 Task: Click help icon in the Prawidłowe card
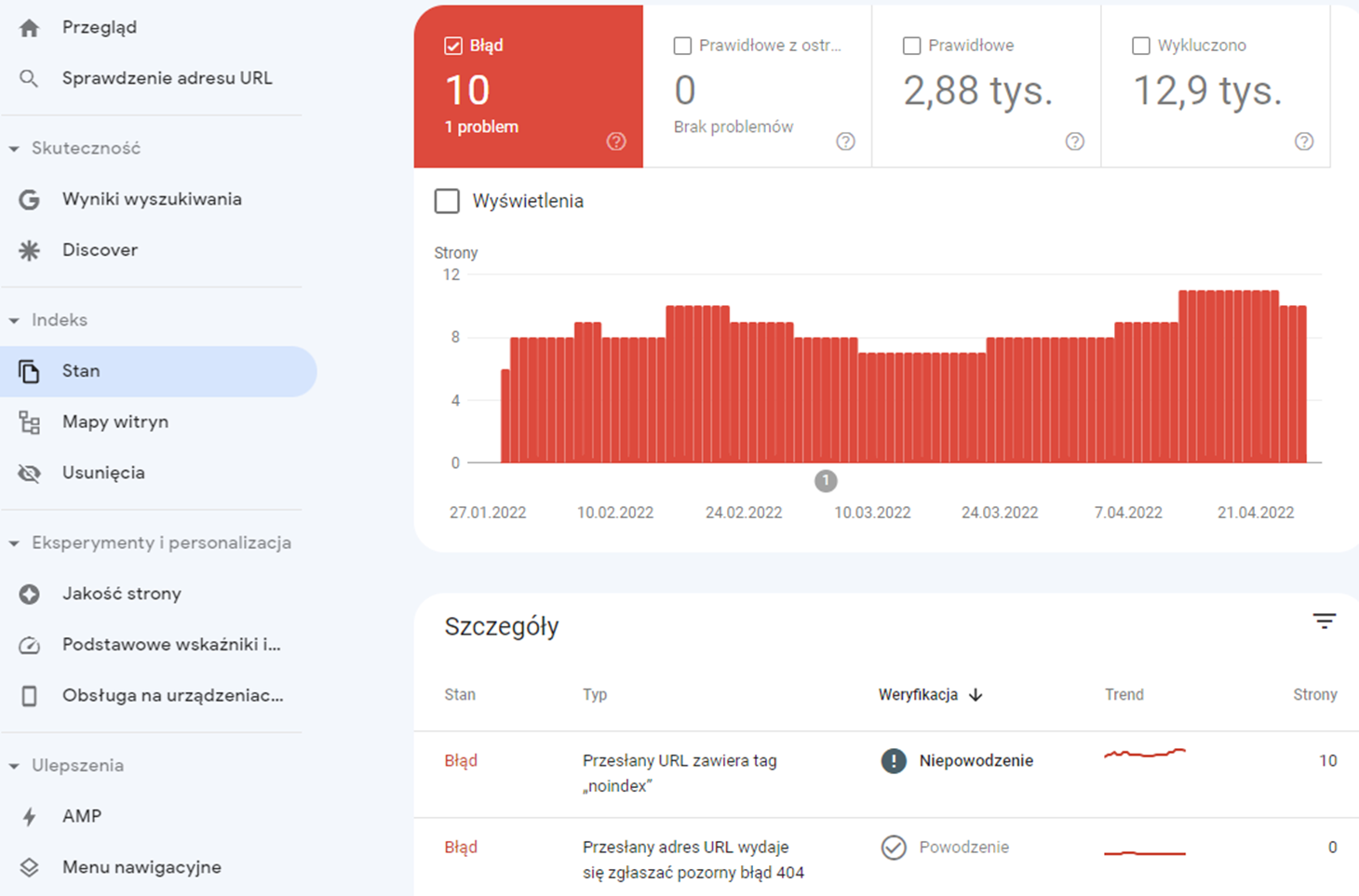pyautogui.click(x=1075, y=141)
